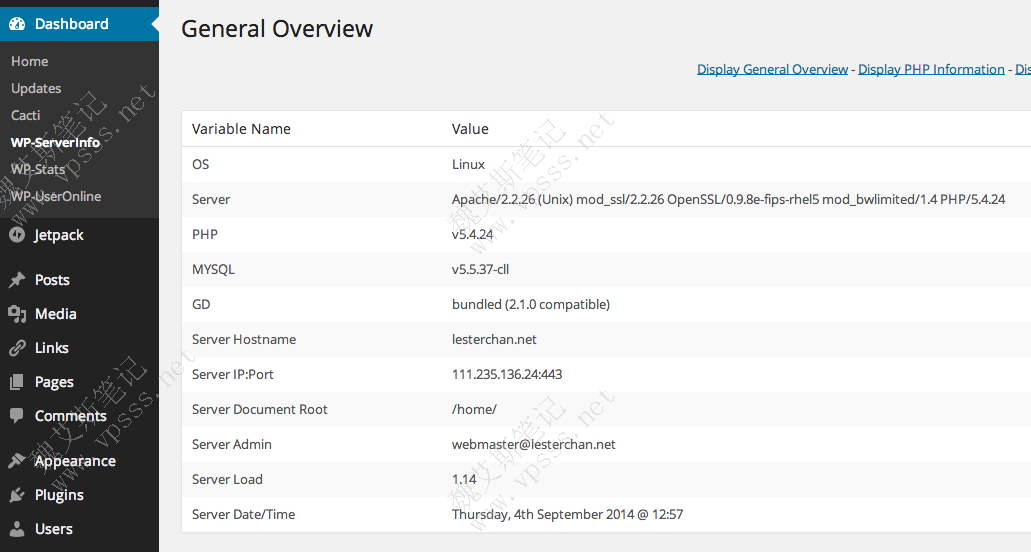Open the Cacti submenu item
1031x552 pixels.
point(26,115)
